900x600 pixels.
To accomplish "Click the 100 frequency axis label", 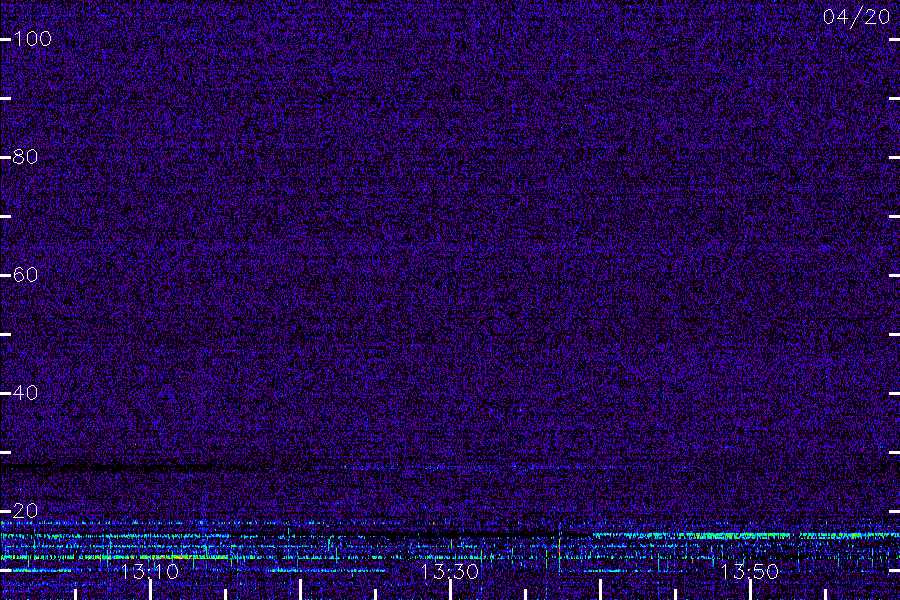I will 32,39.
